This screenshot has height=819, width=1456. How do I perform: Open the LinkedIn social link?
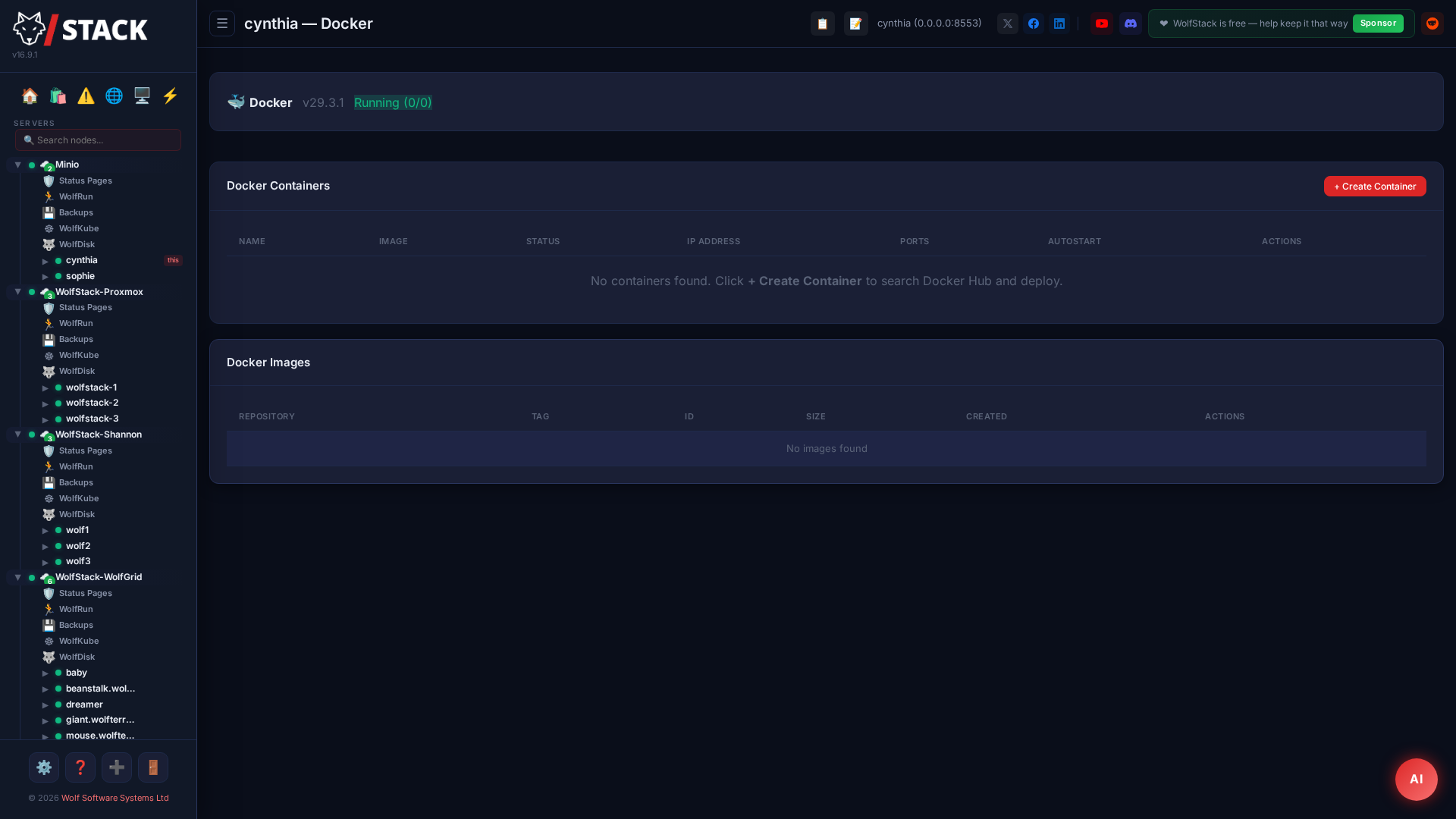(x=1059, y=24)
